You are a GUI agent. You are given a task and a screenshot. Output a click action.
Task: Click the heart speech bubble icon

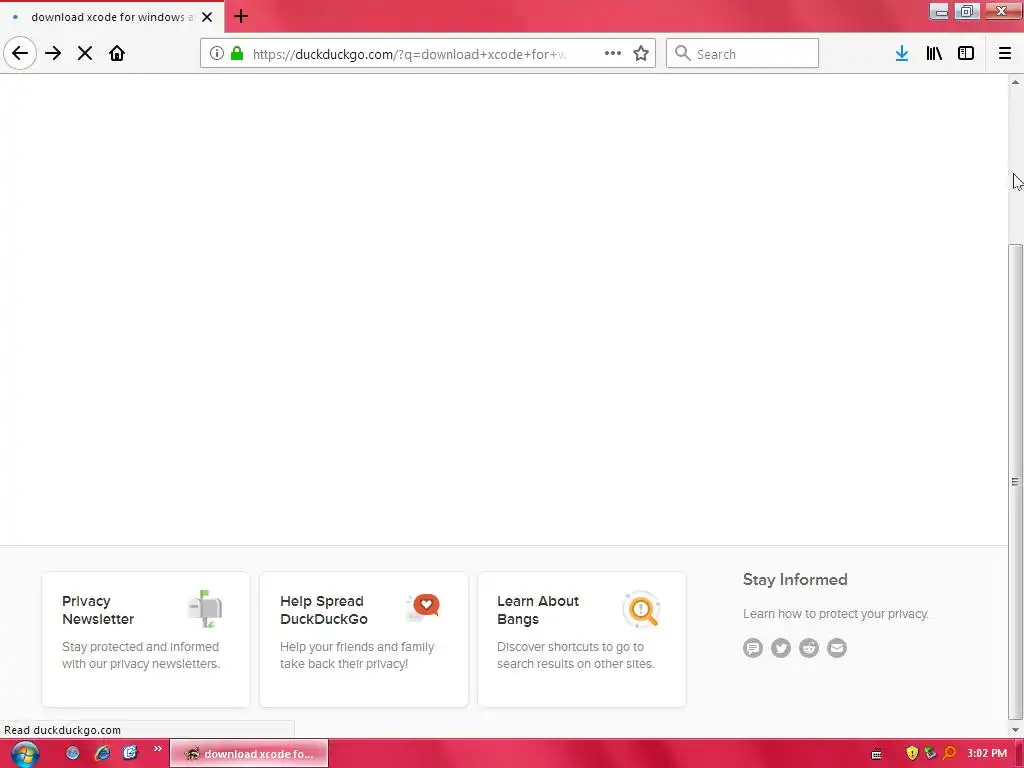(x=423, y=607)
